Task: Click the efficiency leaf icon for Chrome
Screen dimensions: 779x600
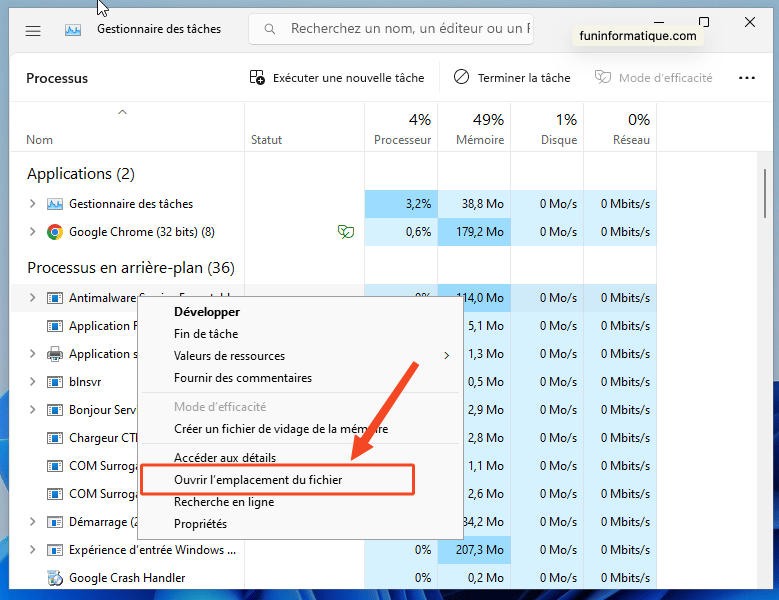Action: (x=346, y=232)
